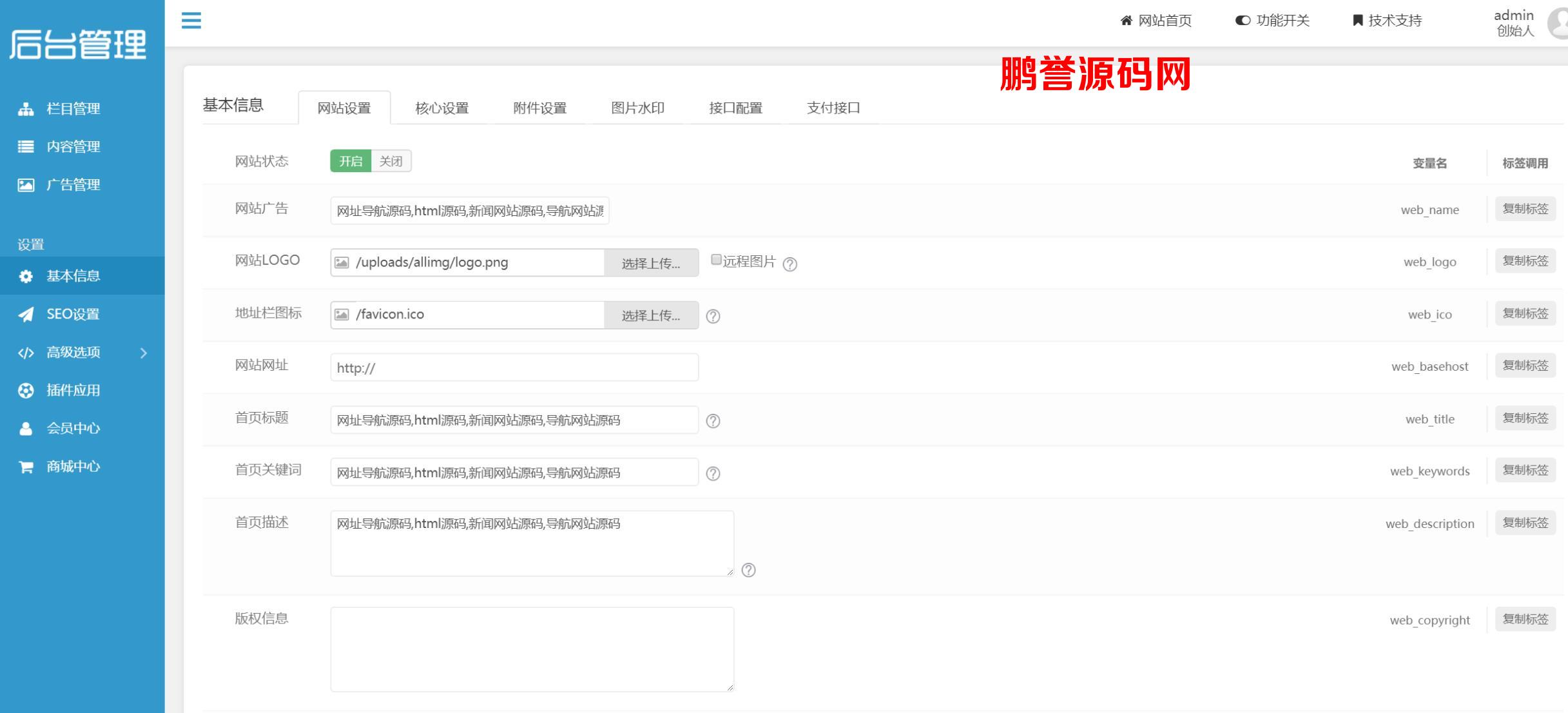Focus the 网站网址 http:// field

click(514, 367)
